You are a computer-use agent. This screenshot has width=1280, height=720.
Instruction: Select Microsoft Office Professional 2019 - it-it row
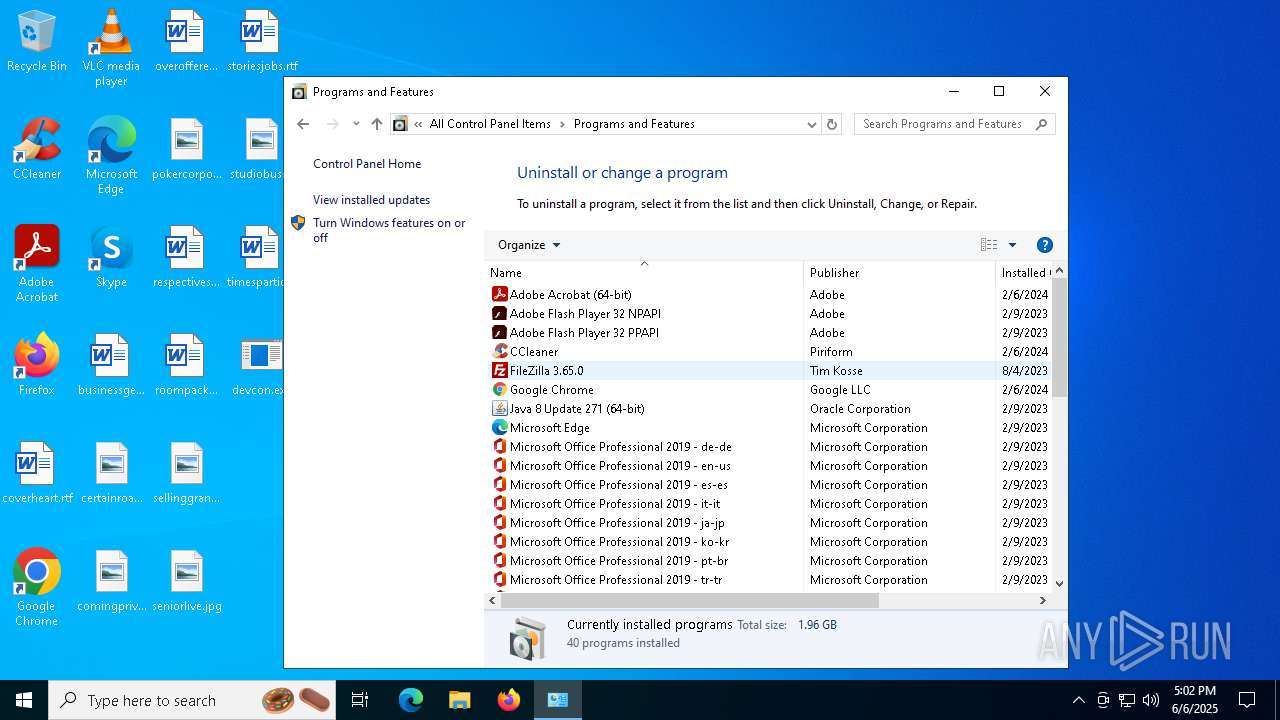(769, 503)
